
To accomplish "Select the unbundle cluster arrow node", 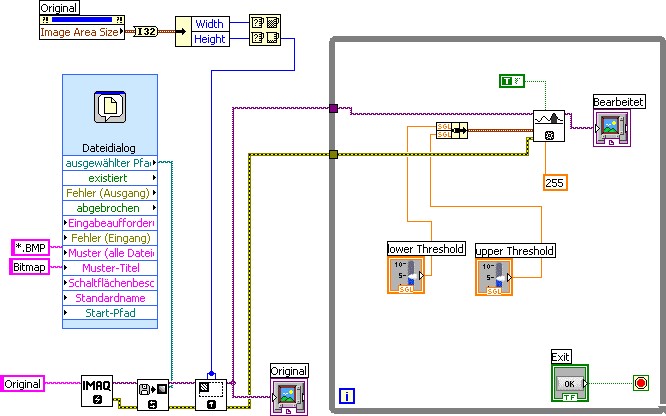I will pyautogui.click(x=183, y=31).
